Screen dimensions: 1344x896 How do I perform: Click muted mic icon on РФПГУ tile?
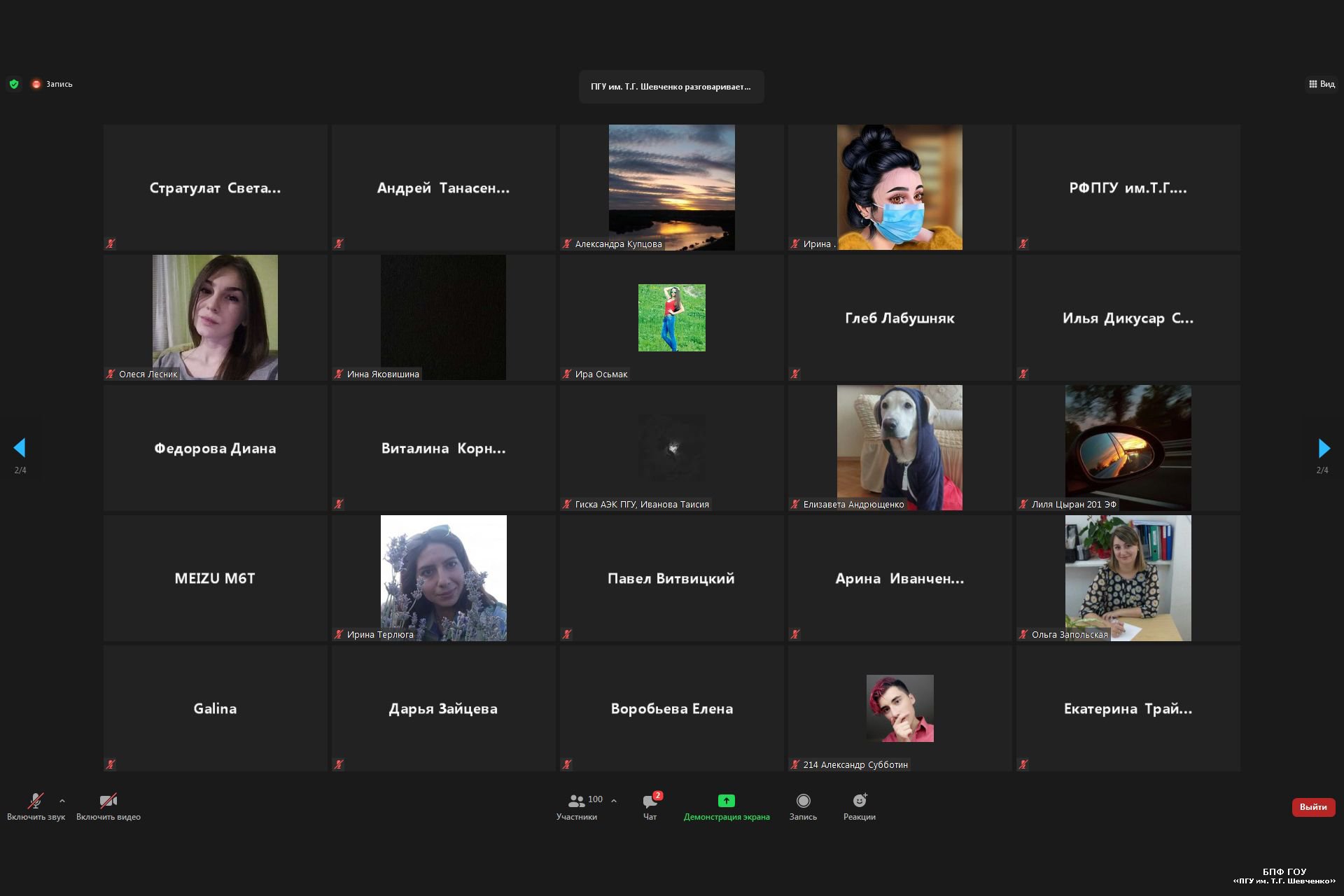1023,244
